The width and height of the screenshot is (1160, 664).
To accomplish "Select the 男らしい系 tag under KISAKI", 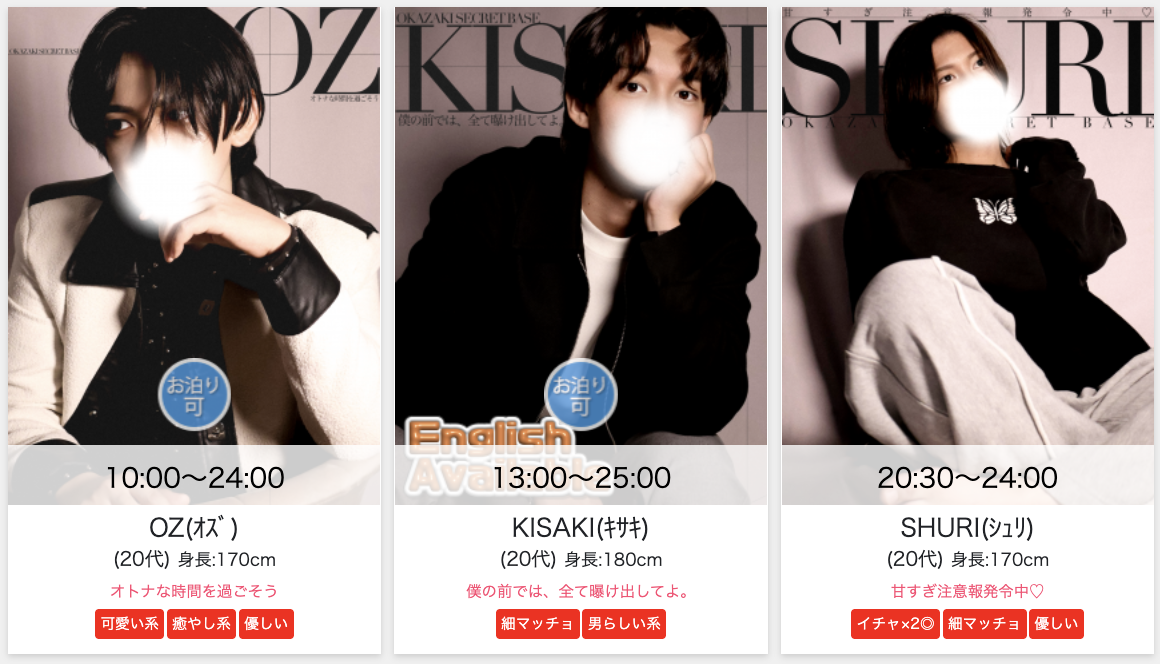I will pyautogui.click(x=624, y=624).
